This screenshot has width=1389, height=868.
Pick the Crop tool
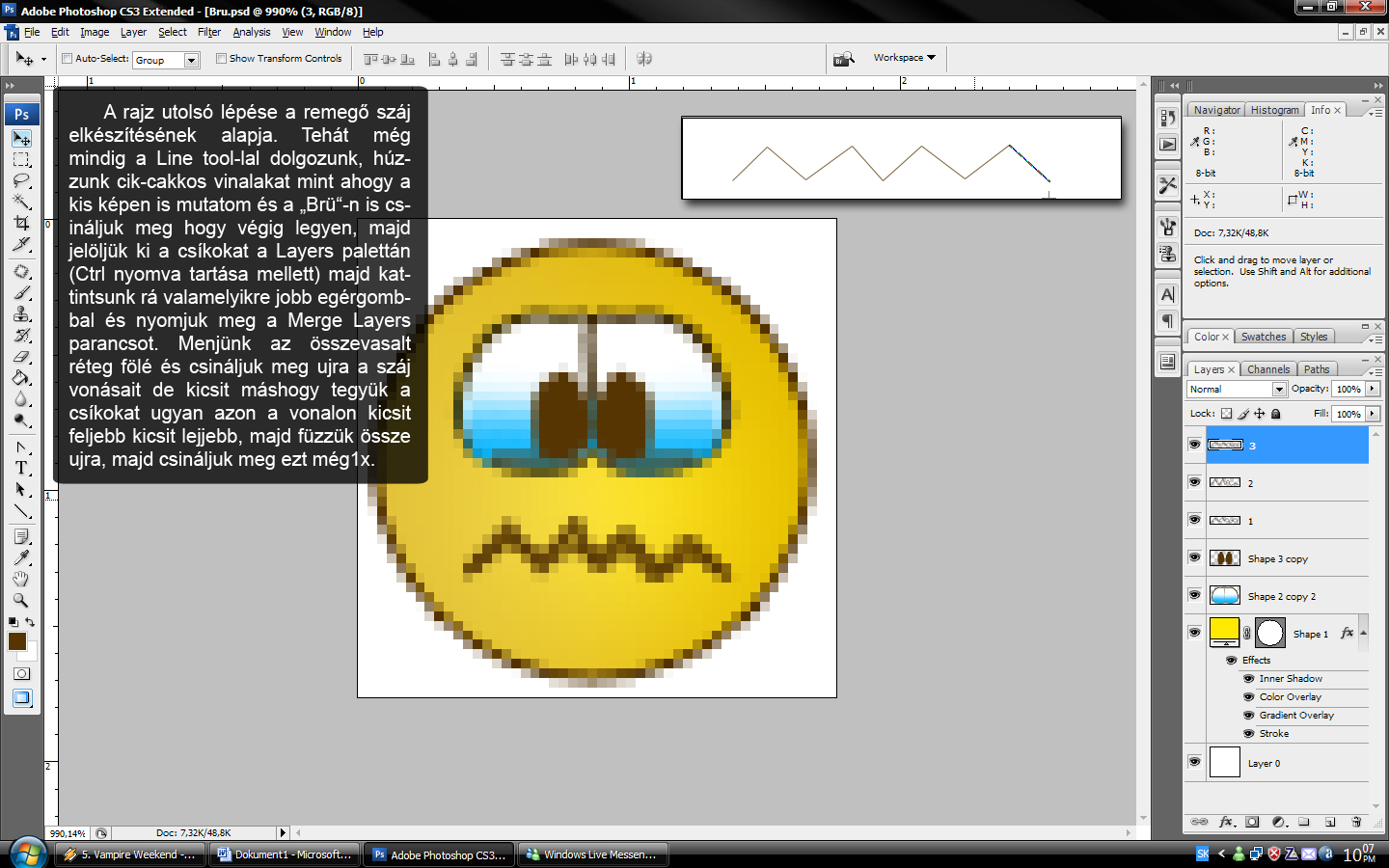point(21,224)
